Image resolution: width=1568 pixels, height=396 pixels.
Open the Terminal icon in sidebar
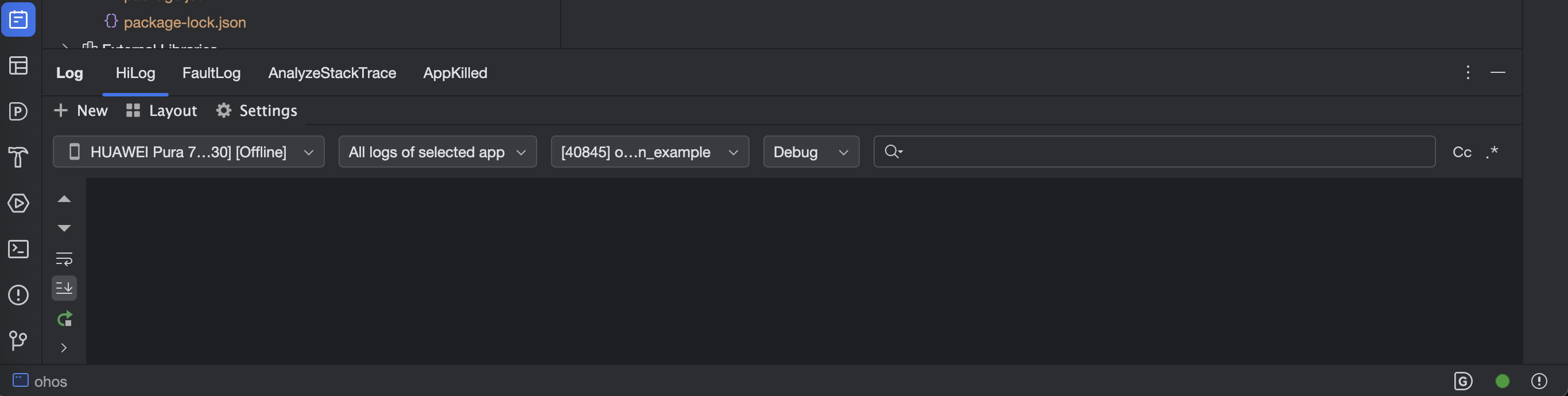18,249
